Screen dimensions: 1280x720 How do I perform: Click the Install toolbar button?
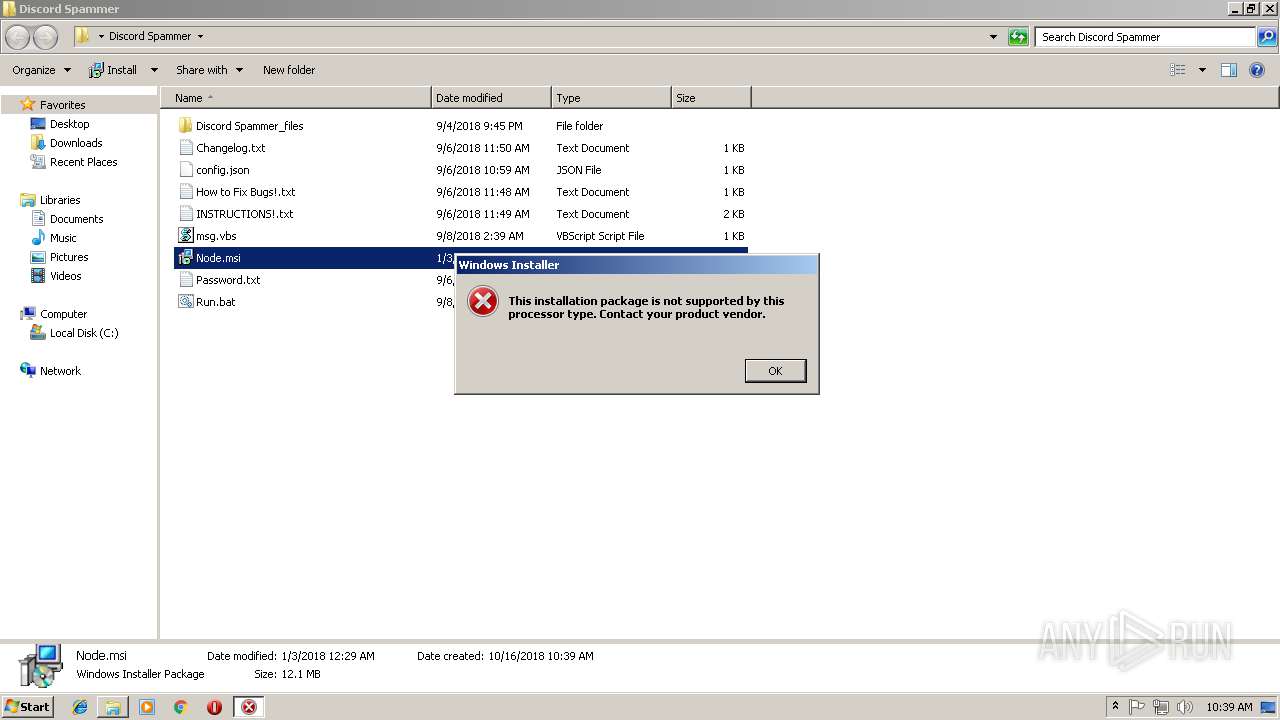(x=113, y=70)
